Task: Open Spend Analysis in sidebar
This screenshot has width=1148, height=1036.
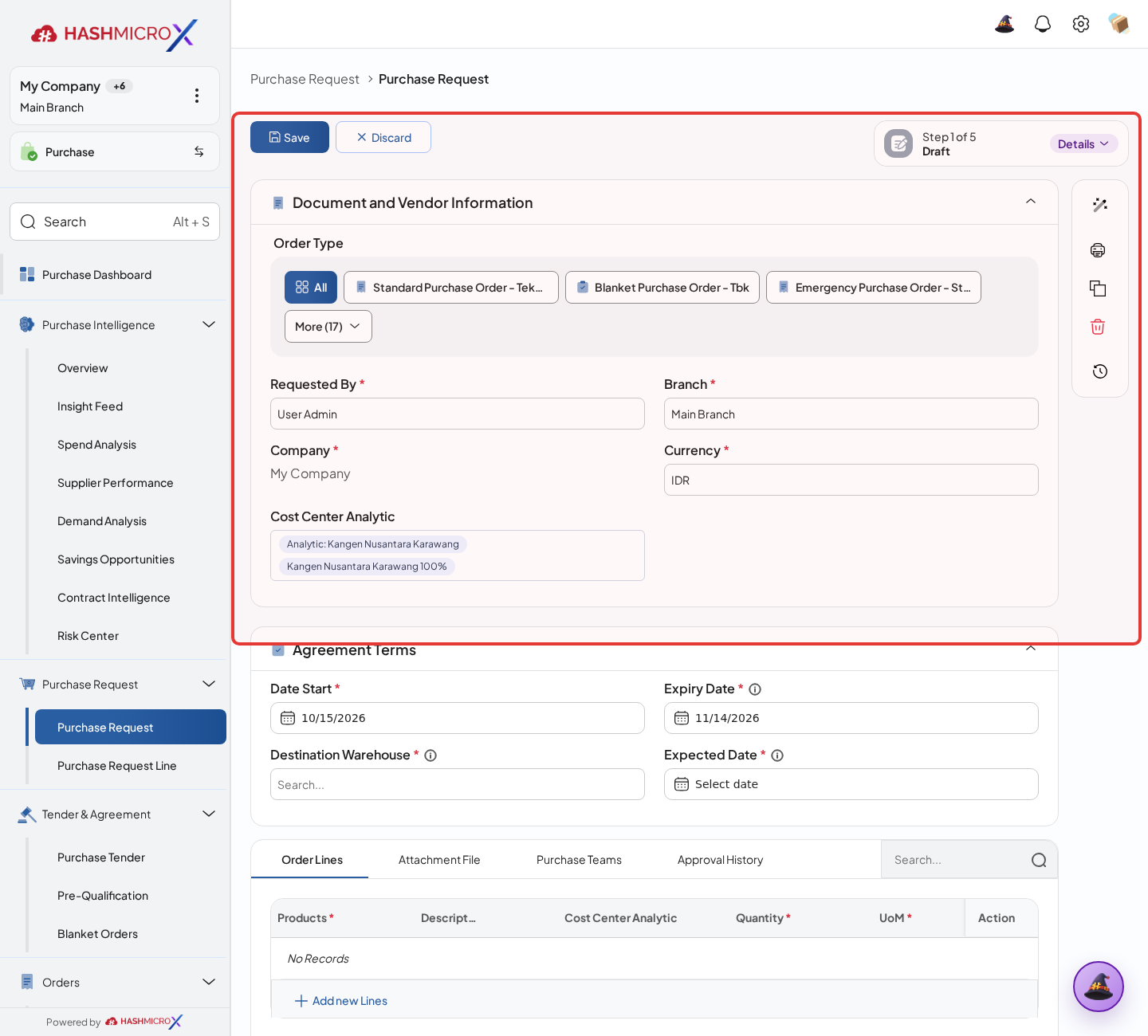Action: tap(97, 445)
